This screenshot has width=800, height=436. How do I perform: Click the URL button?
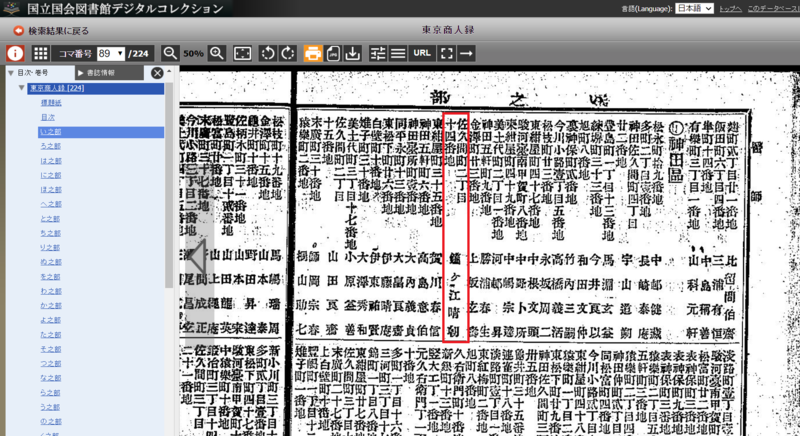(422, 53)
